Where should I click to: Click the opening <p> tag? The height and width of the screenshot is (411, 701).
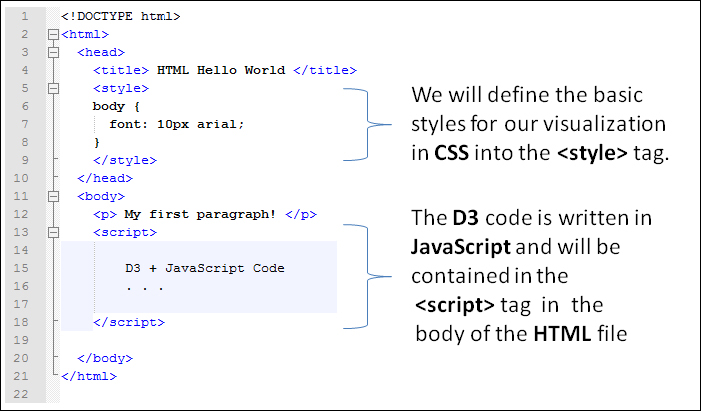(x=105, y=214)
